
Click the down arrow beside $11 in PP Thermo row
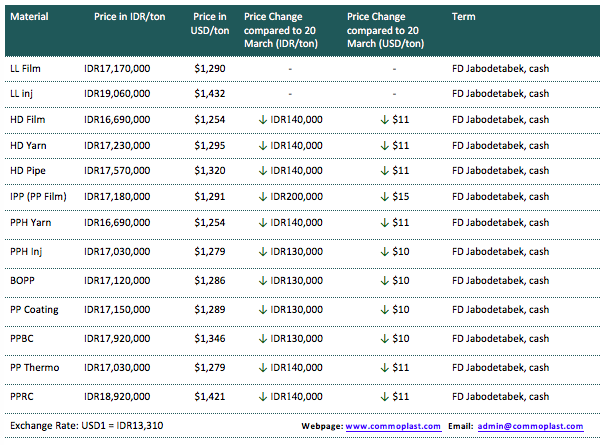[x=384, y=370]
